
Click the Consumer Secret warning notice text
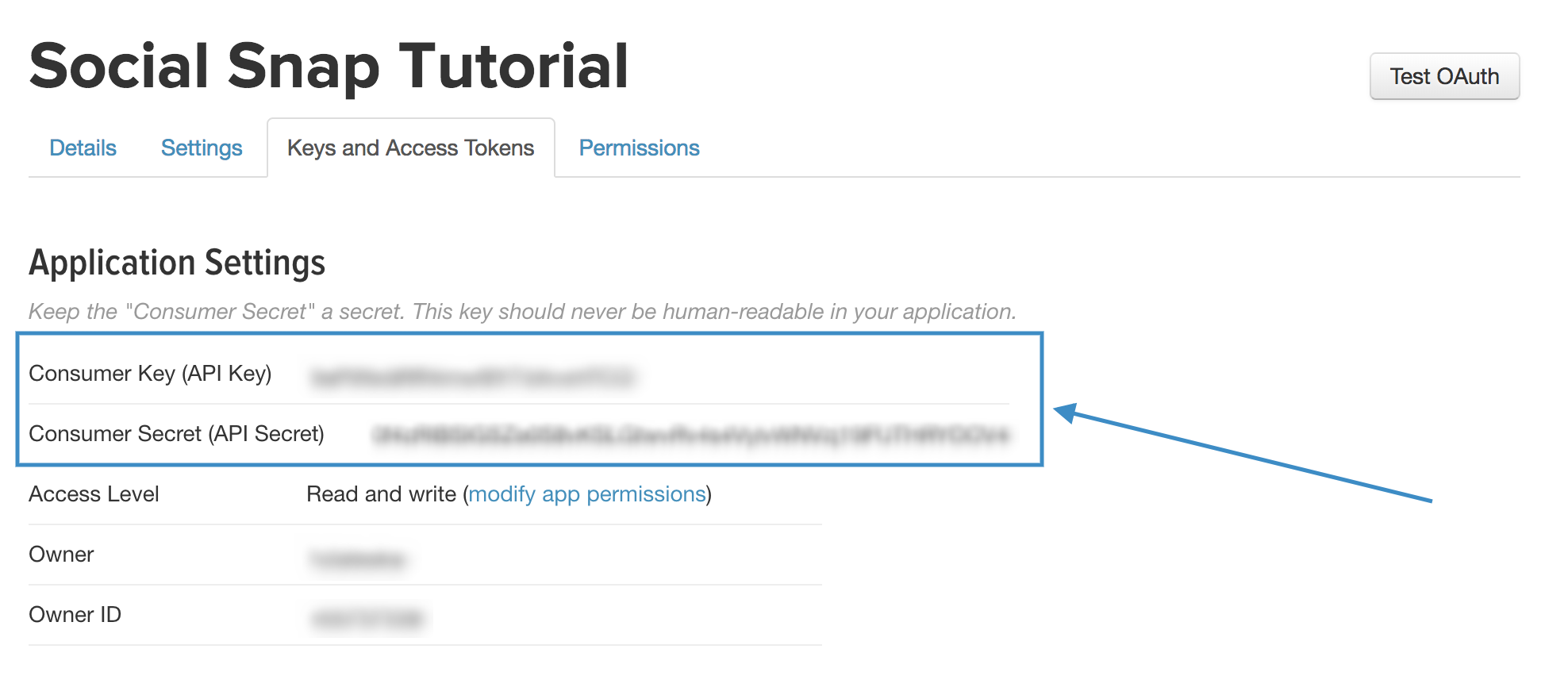click(522, 311)
